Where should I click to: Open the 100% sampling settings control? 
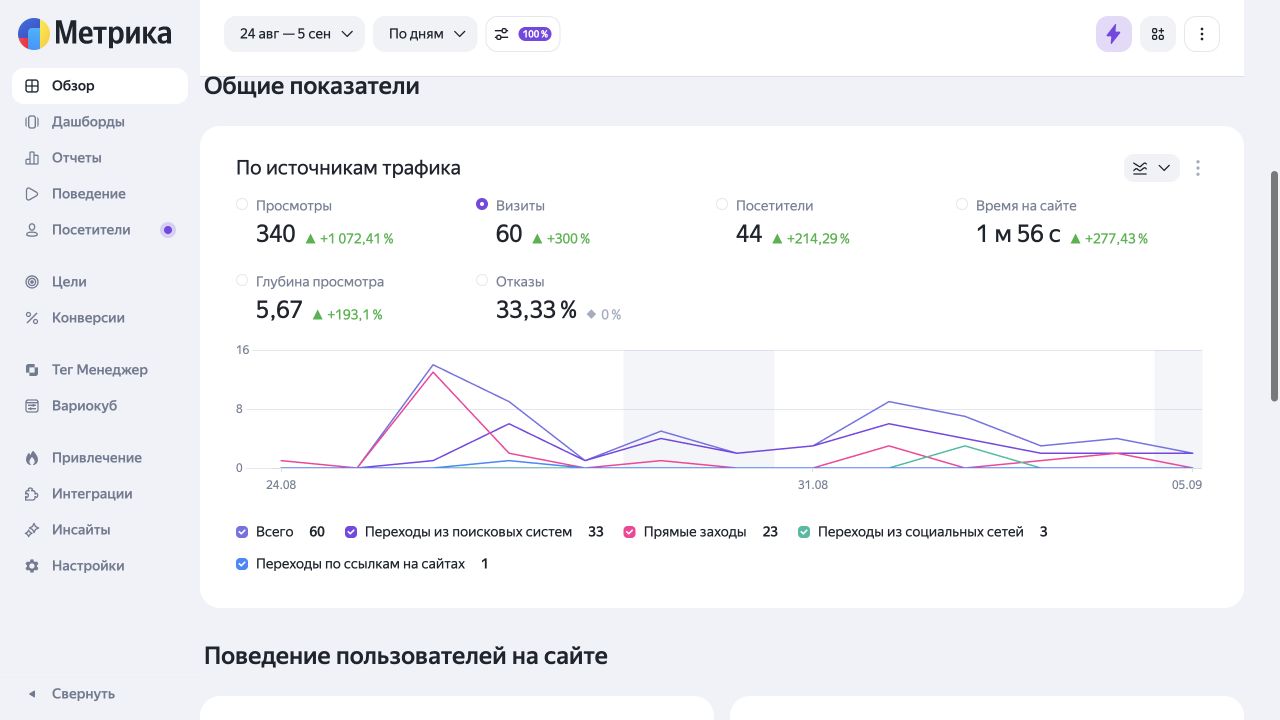pyautogui.click(x=523, y=34)
